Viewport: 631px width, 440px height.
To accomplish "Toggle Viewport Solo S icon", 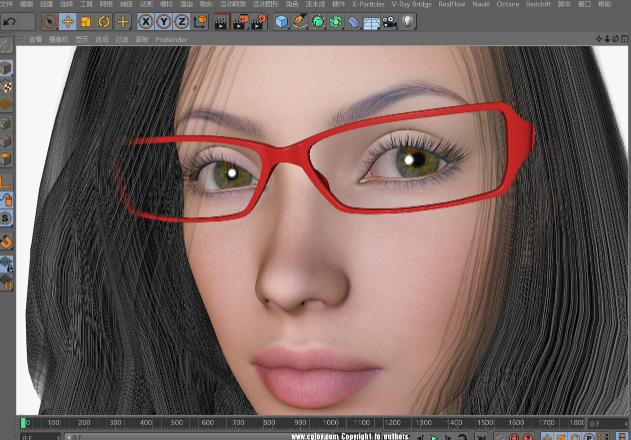I will pyautogui.click(x=6, y=218).
